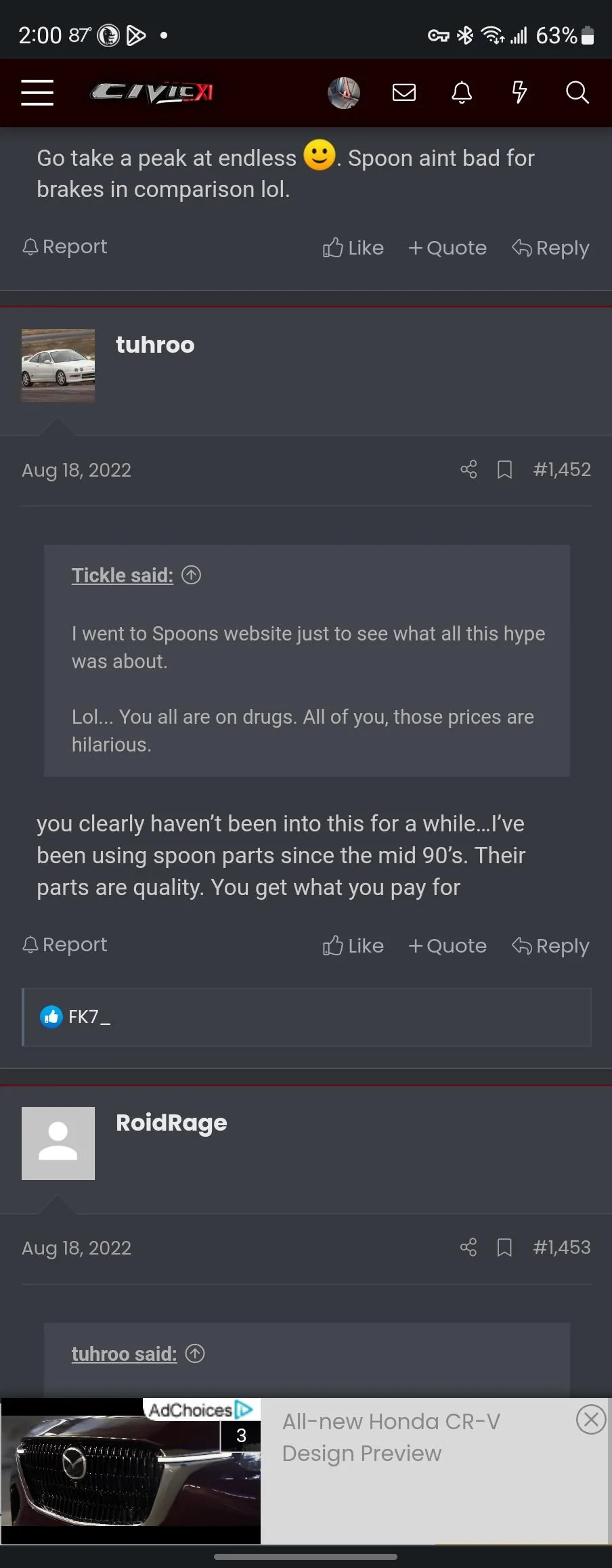
Task: Like tuhroo's post
Action: (x=353, y=945)
